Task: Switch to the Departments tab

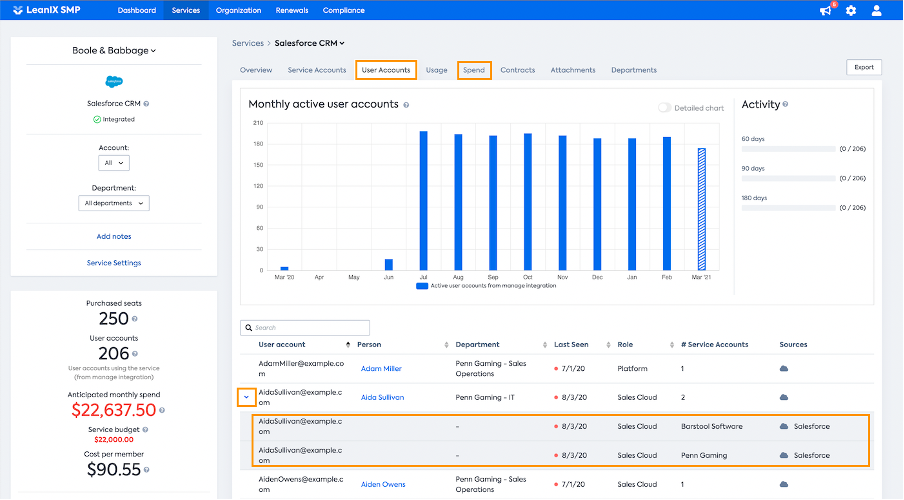Action: click(x=634, y=70)
